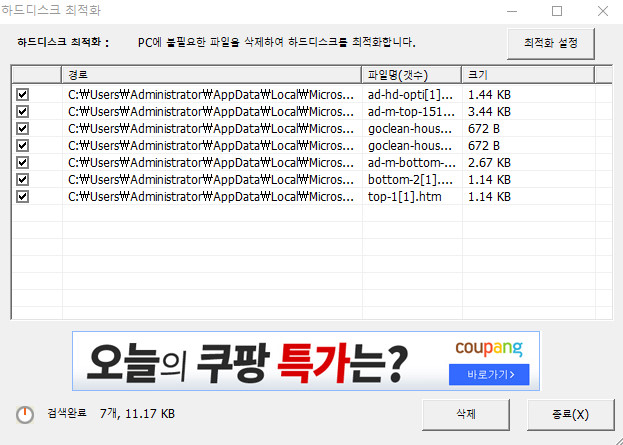
Task: Click the 종료(X) exit button
Action: [570, 415]
